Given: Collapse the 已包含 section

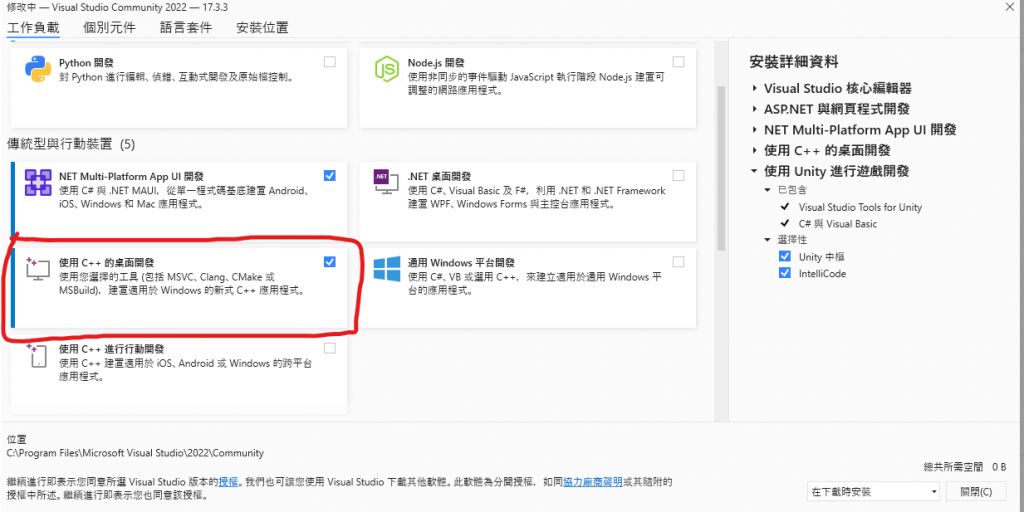Looking at the screenshot, I should (767, 190).
